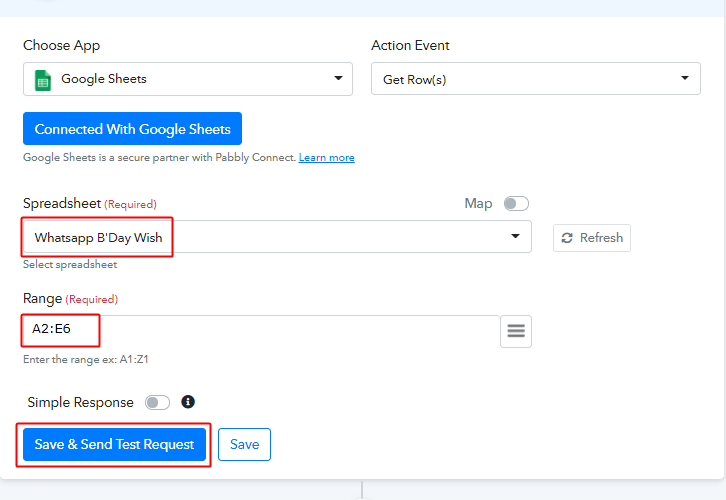The width and height of the screenshot is (726, 500).
Task: Click the Save button
Action: click(x=244, y=444)
